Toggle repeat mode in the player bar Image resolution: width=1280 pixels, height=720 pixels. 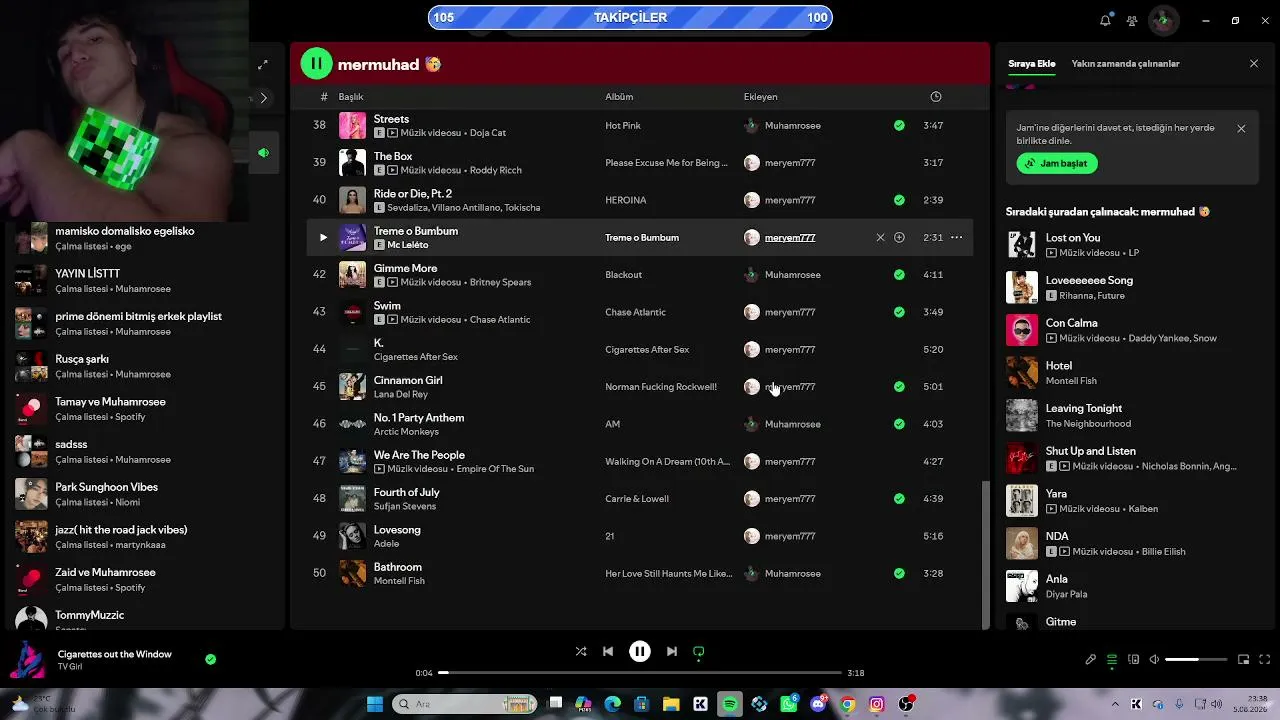699,651
